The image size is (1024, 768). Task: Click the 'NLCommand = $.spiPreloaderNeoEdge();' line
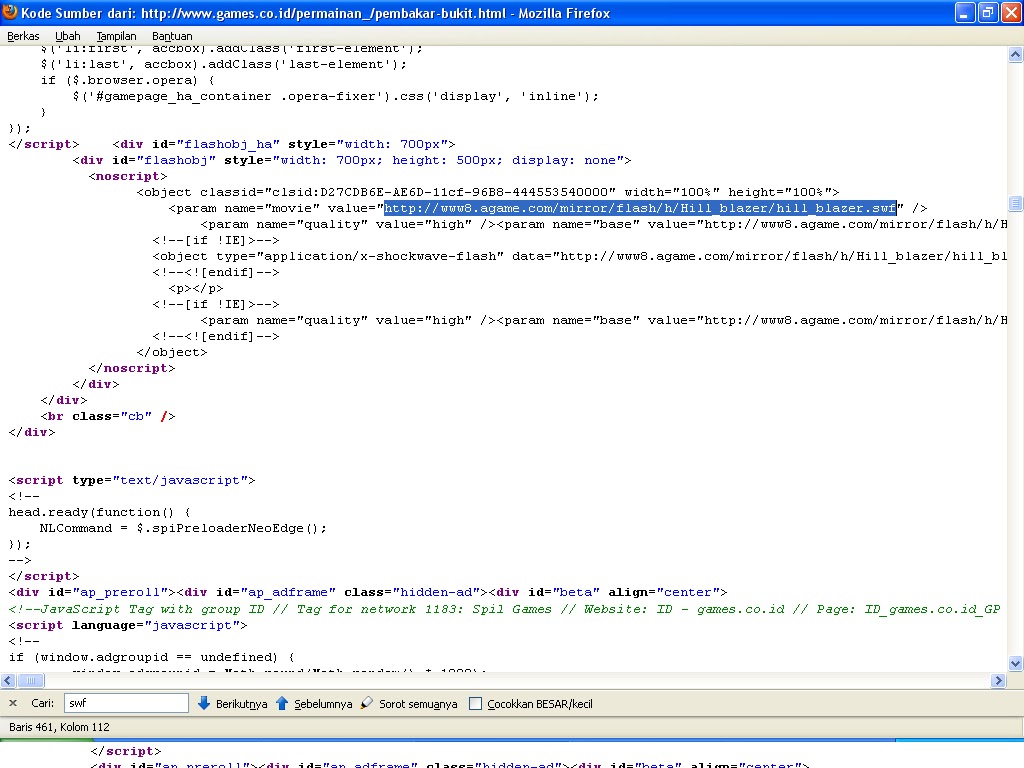pyautogui.click(x=183, y=528)
